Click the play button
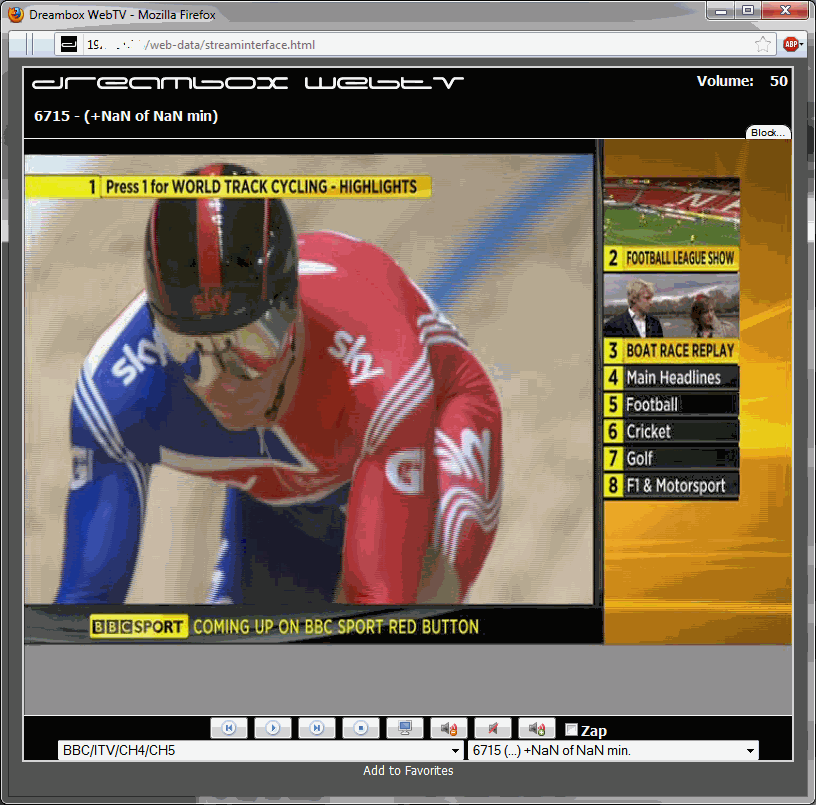Screen dimensions: 816x805 click(x=273, y=727)
